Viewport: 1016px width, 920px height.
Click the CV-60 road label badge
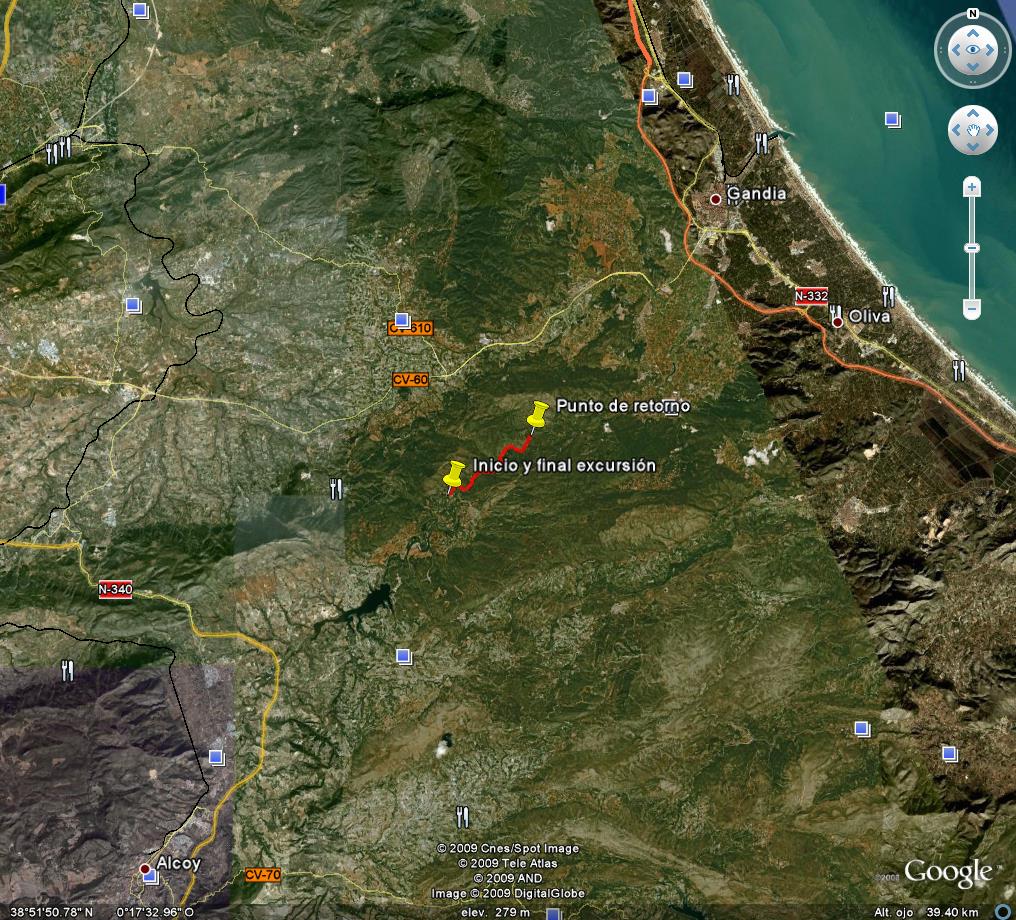pyautogui.click(x=411, y=380)
